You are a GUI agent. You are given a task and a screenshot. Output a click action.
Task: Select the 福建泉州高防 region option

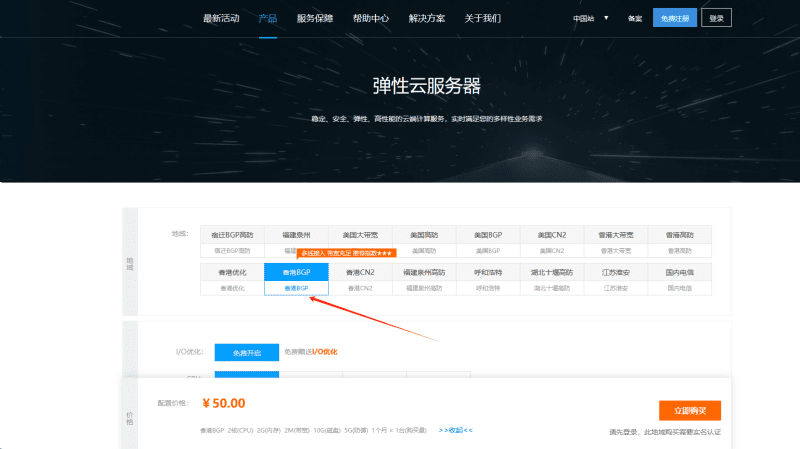point(424,279)
